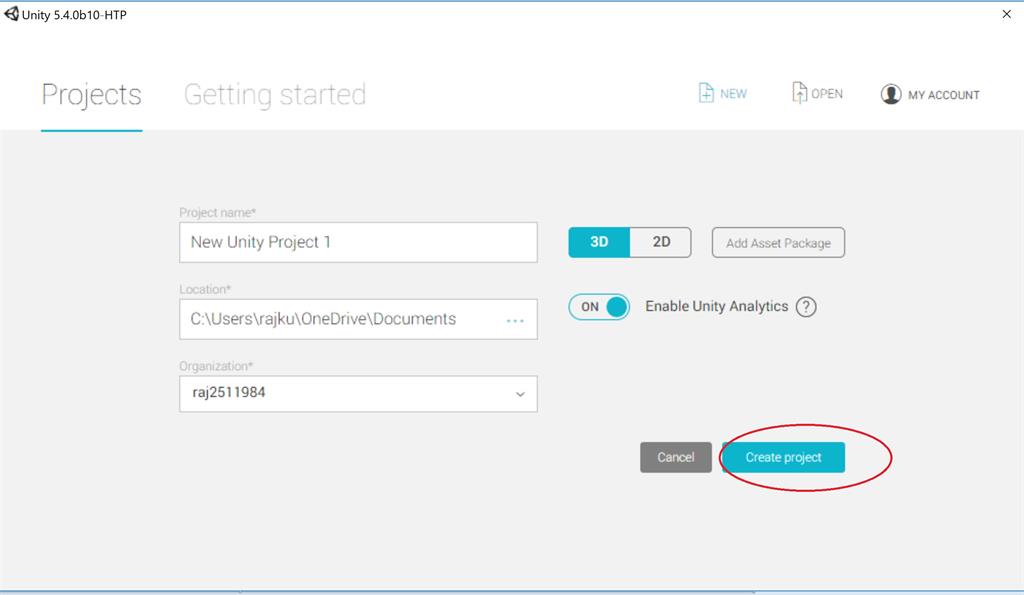The height and width of the screenshot is (595, 1024).
Task: Expand the Organization dropdown arrow
Action: (x=520, y=394)
